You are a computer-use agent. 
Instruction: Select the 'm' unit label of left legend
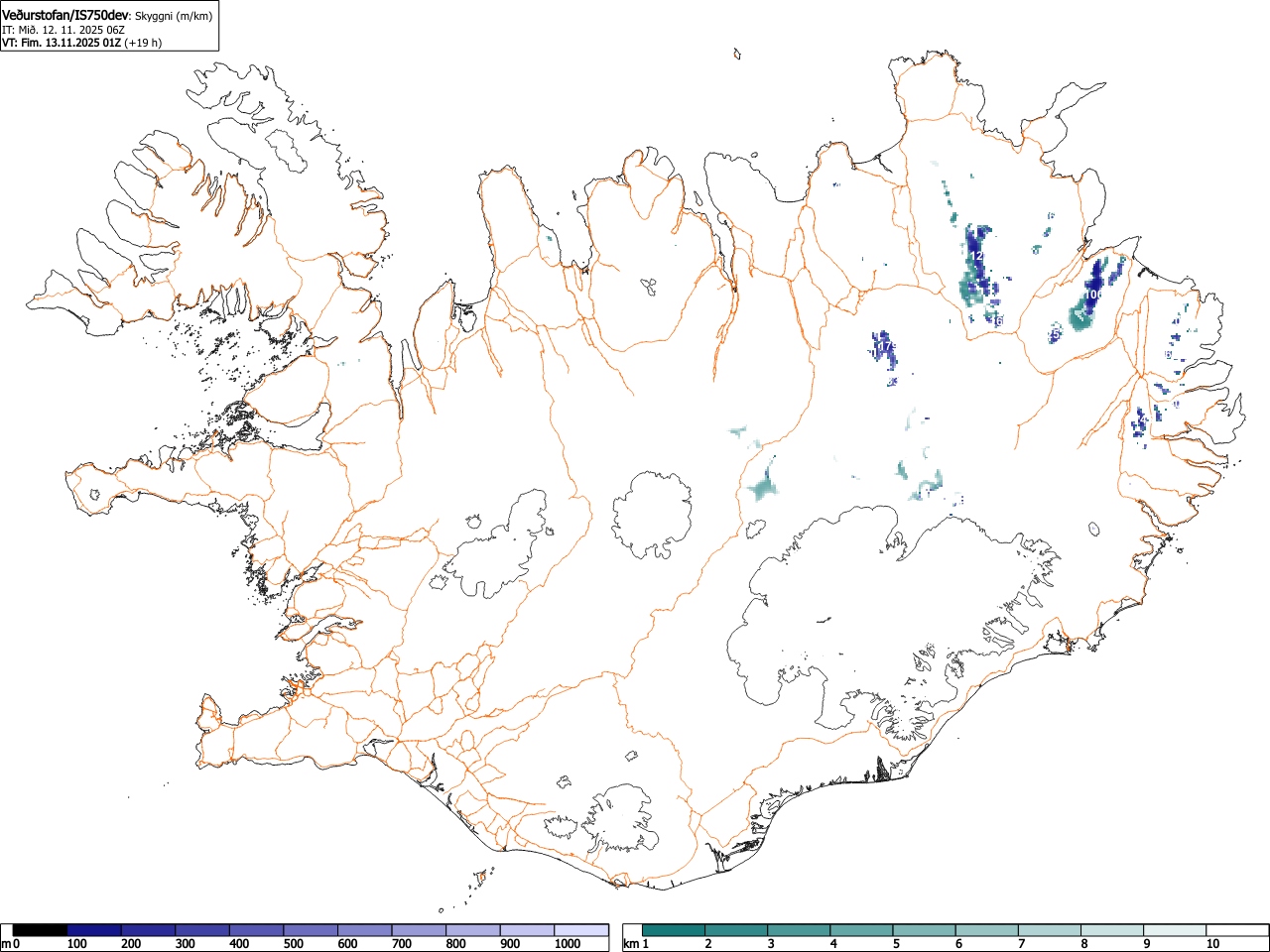pyautogui.click(x=6, y=944)
